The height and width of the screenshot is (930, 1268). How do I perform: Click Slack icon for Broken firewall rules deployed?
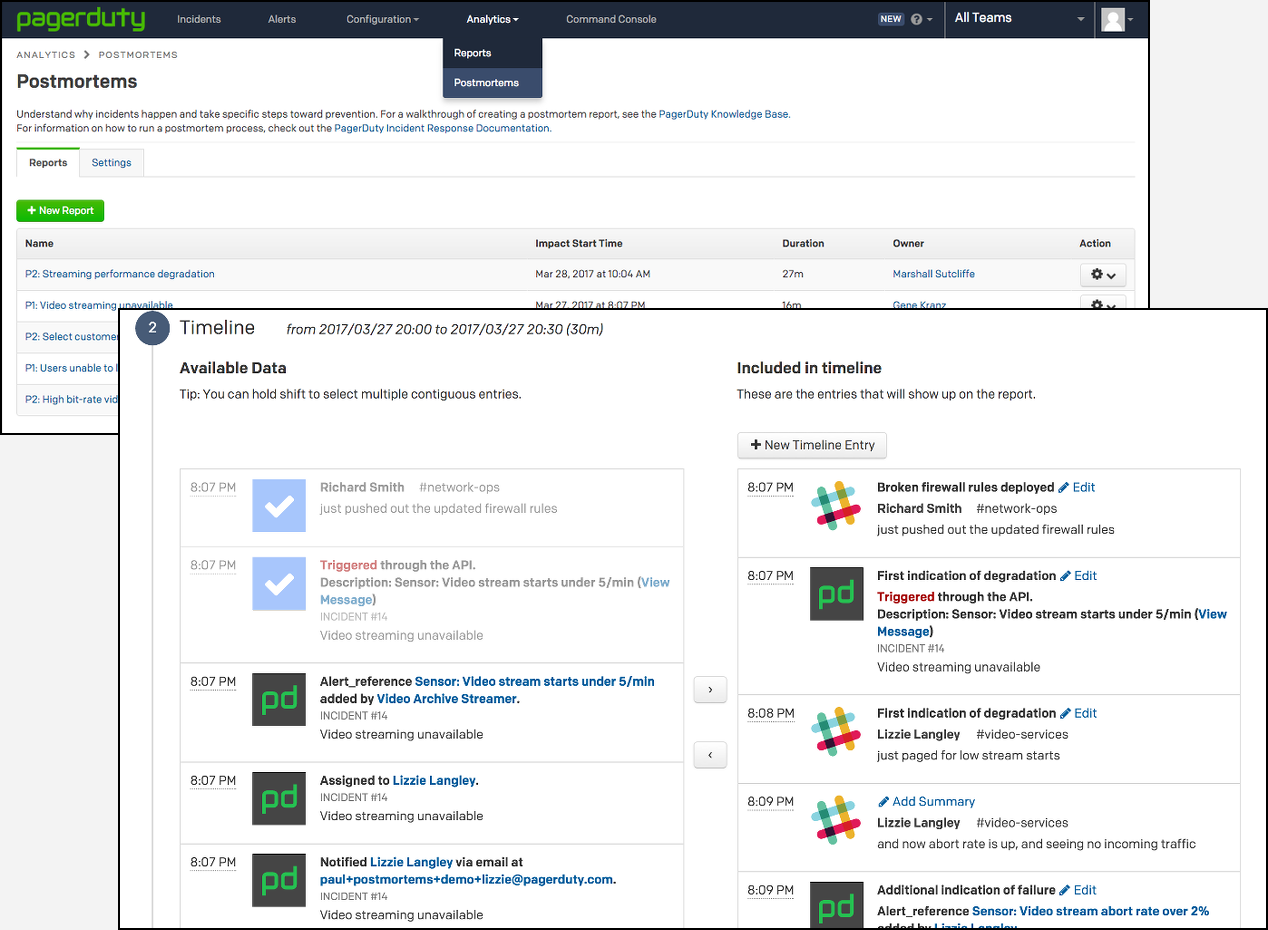tap(836, 505)
